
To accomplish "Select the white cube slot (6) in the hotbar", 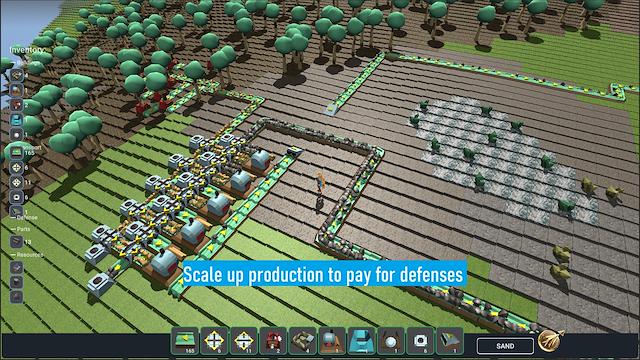I will [x=420, y=340].
